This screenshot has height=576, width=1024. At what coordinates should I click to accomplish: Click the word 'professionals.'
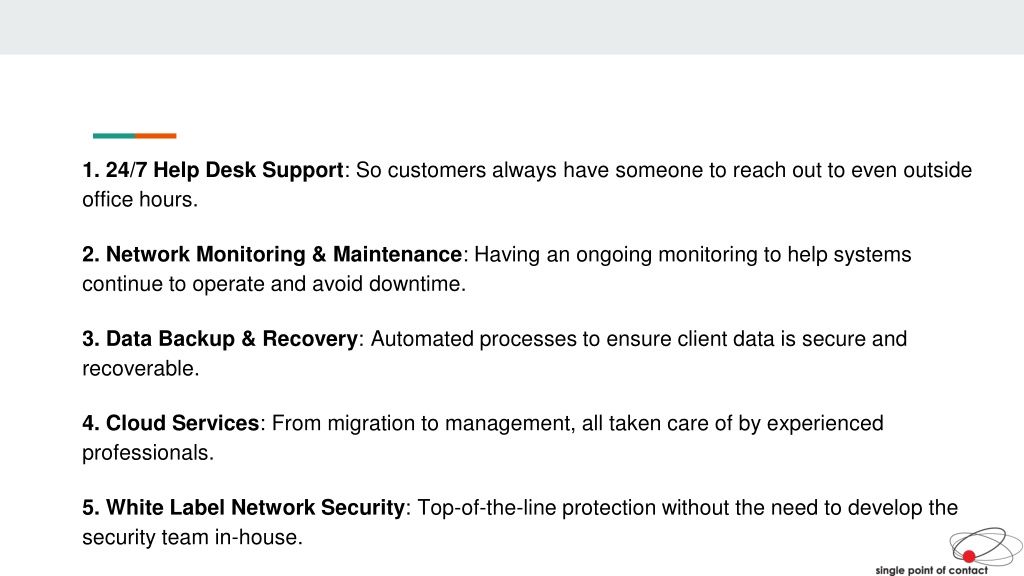pyautogui.click(x=148, y=453)
